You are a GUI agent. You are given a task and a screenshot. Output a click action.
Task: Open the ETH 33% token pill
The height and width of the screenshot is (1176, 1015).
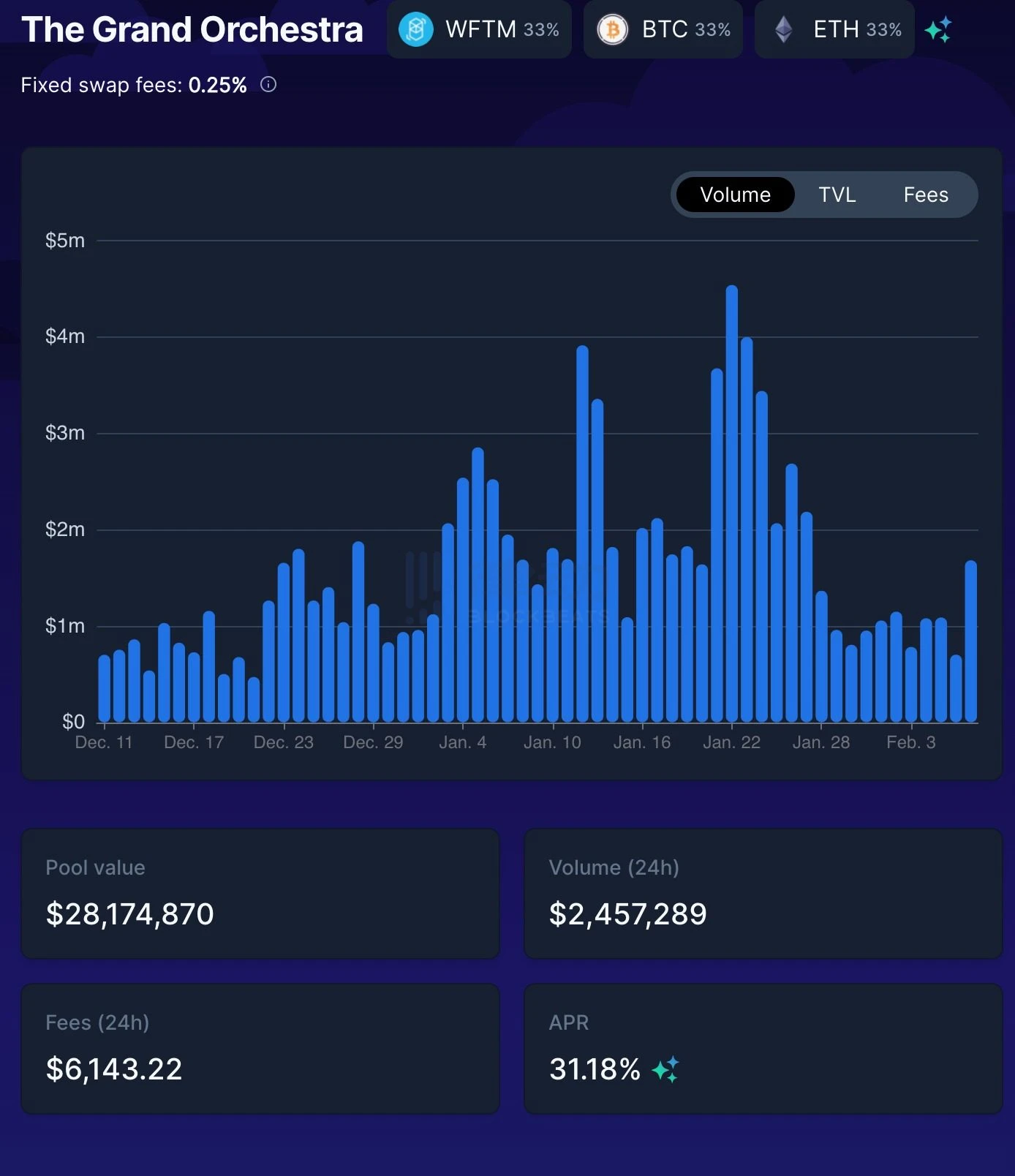click(834, 29)
